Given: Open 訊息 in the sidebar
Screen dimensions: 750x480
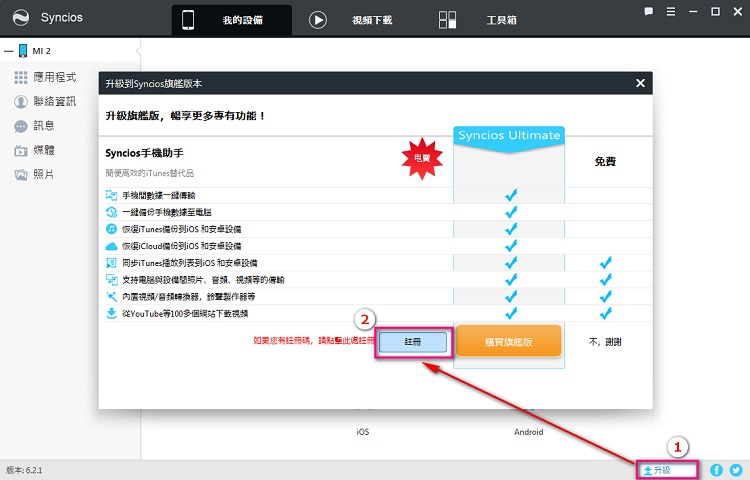Looking at the screenshot, I should tap(44, 126).
